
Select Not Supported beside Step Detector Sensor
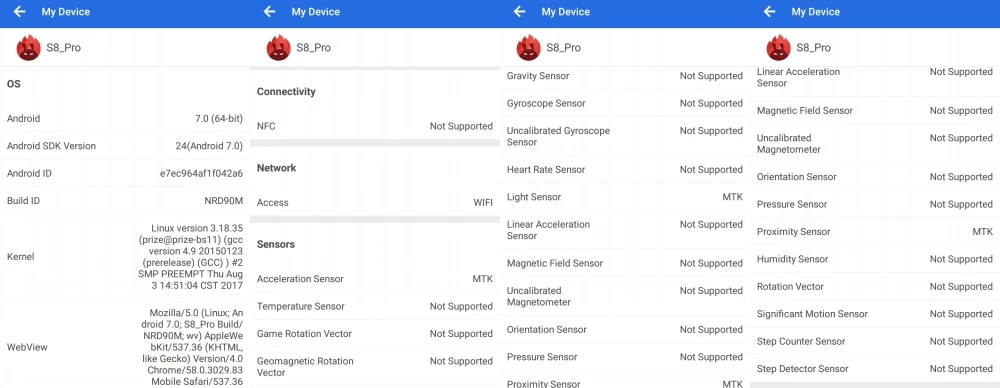[x=961, y=368]
